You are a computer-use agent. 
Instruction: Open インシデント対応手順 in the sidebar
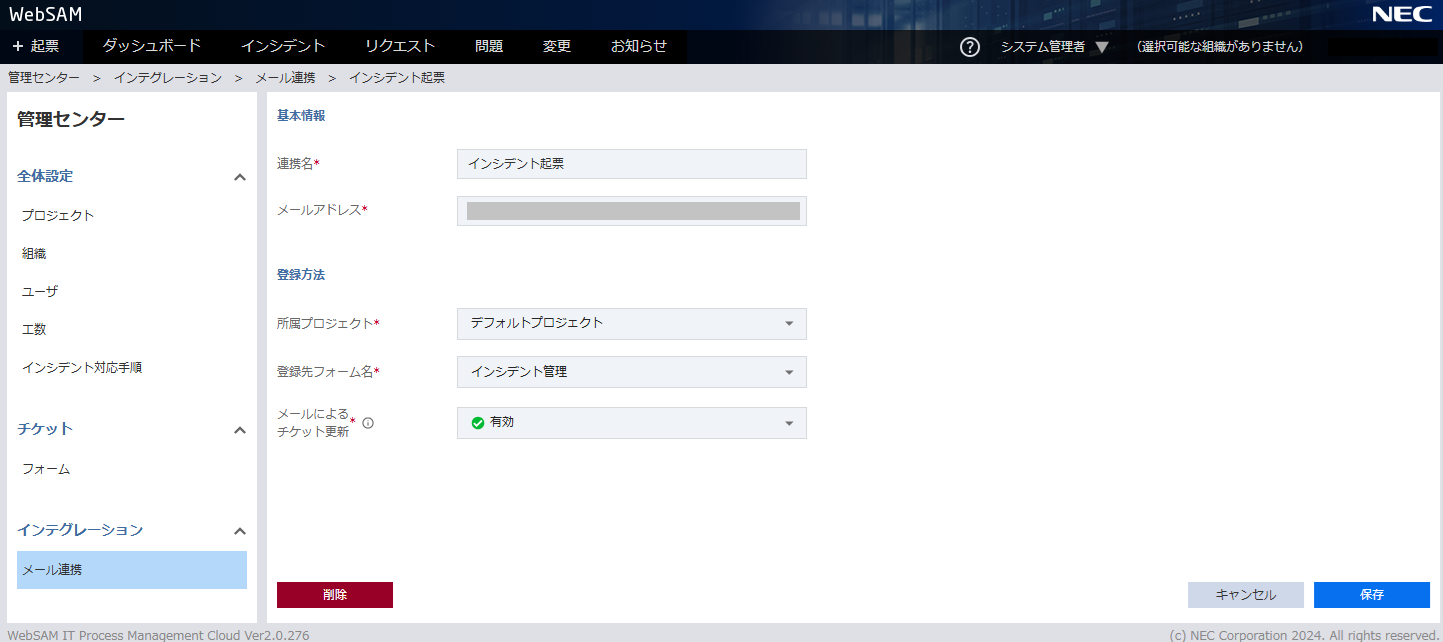[x=82, y=368]
